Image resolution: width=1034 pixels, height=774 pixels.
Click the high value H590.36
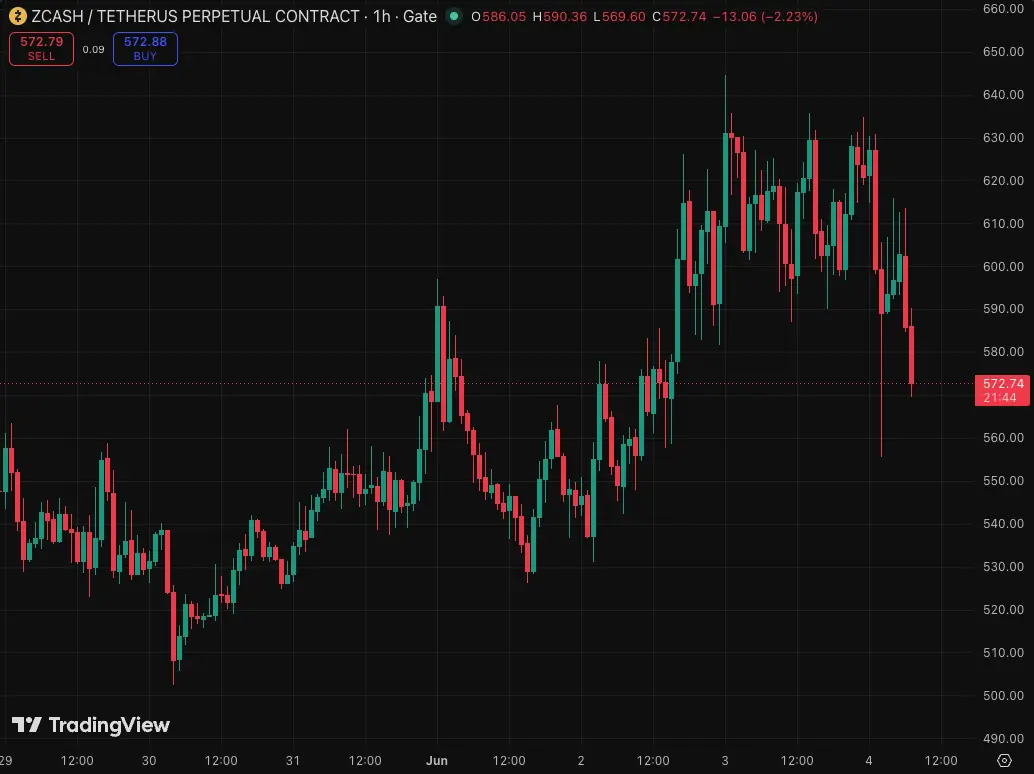point(559,16)
